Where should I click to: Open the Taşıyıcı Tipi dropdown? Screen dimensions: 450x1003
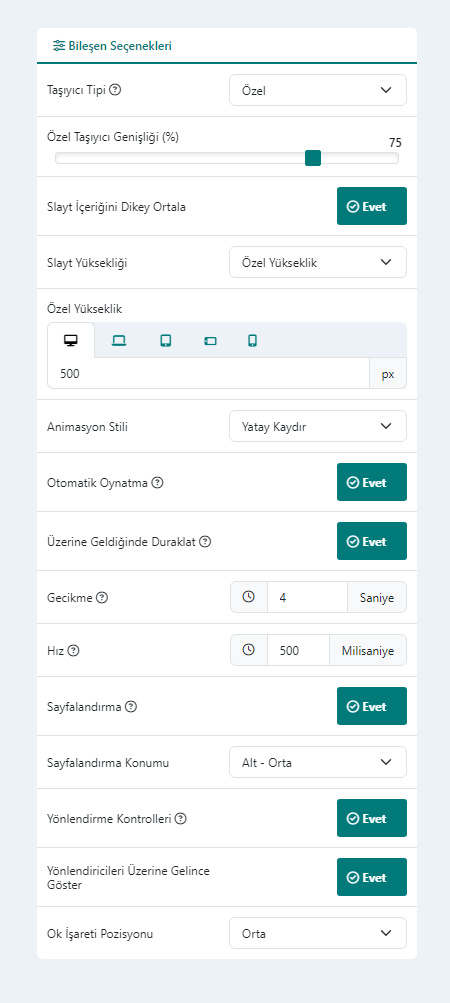[317, 90]
